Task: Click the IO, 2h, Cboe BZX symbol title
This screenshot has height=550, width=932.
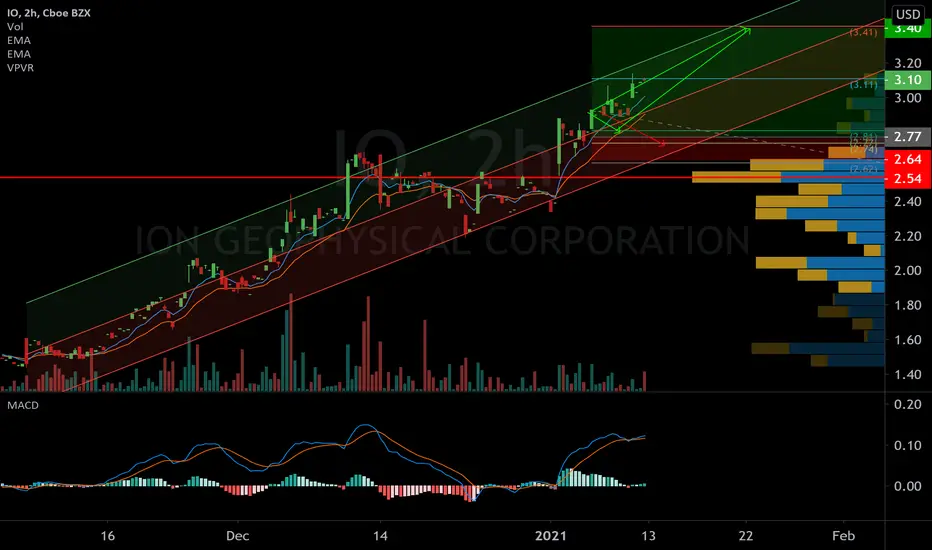Action: (49, 12)
